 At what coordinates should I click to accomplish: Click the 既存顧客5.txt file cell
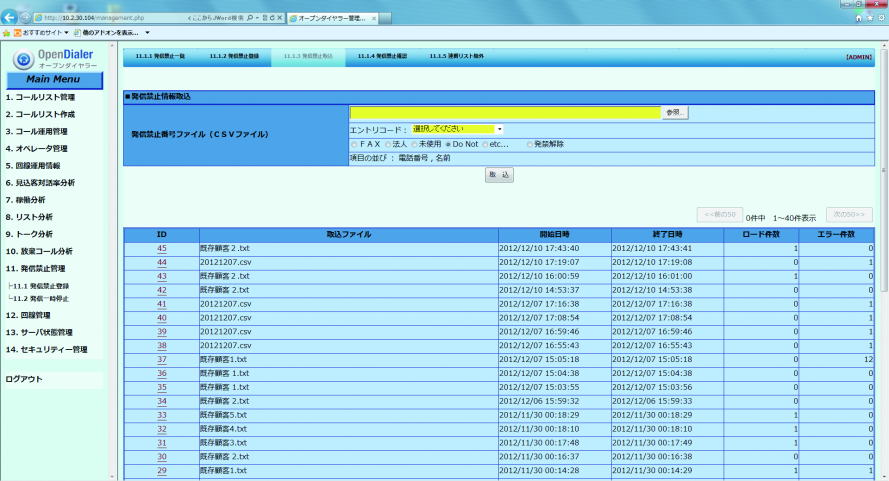click(x=349, y=415)
